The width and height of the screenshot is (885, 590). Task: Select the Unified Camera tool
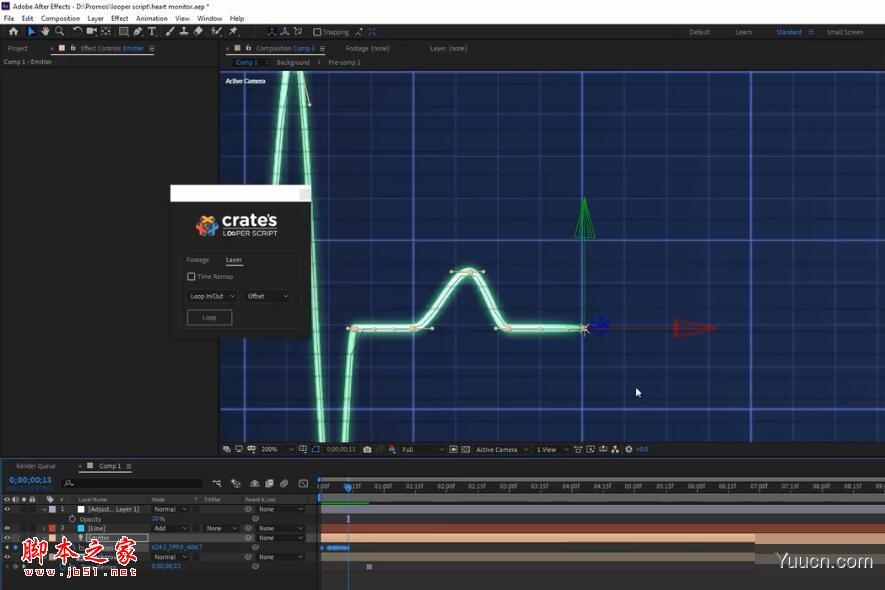[x=91, y=32]
